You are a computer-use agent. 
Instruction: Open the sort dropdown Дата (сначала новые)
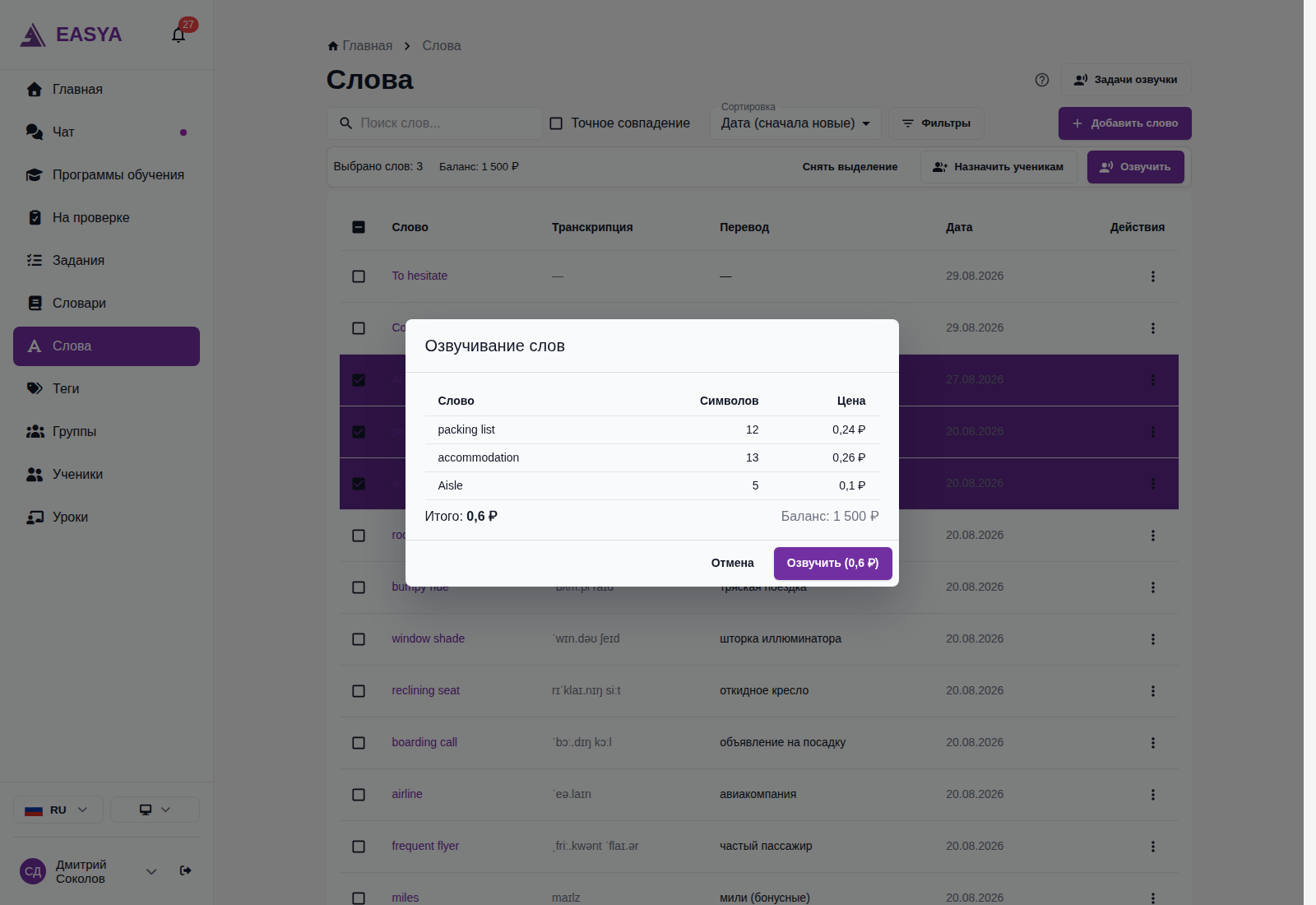tap(795, 123)
